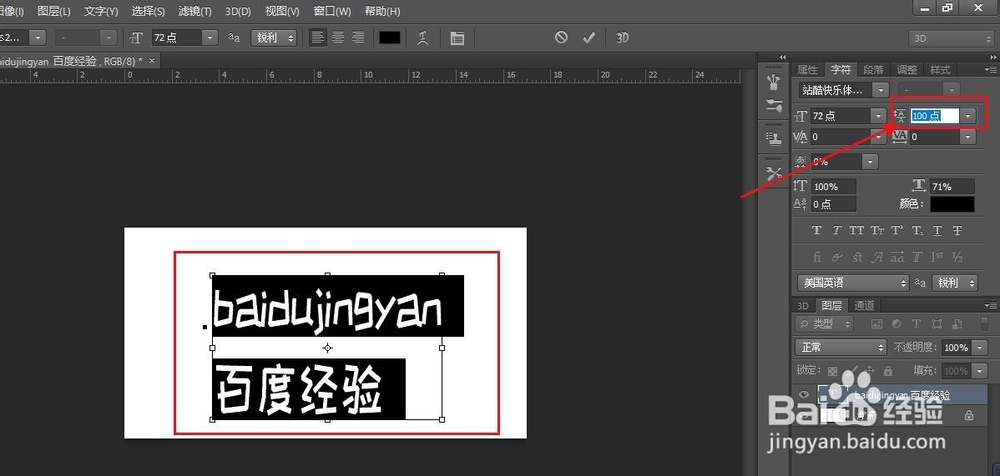Open the 选择(S) menu
Viewport: 1000px width, 476px height.
tap(148, 11)
